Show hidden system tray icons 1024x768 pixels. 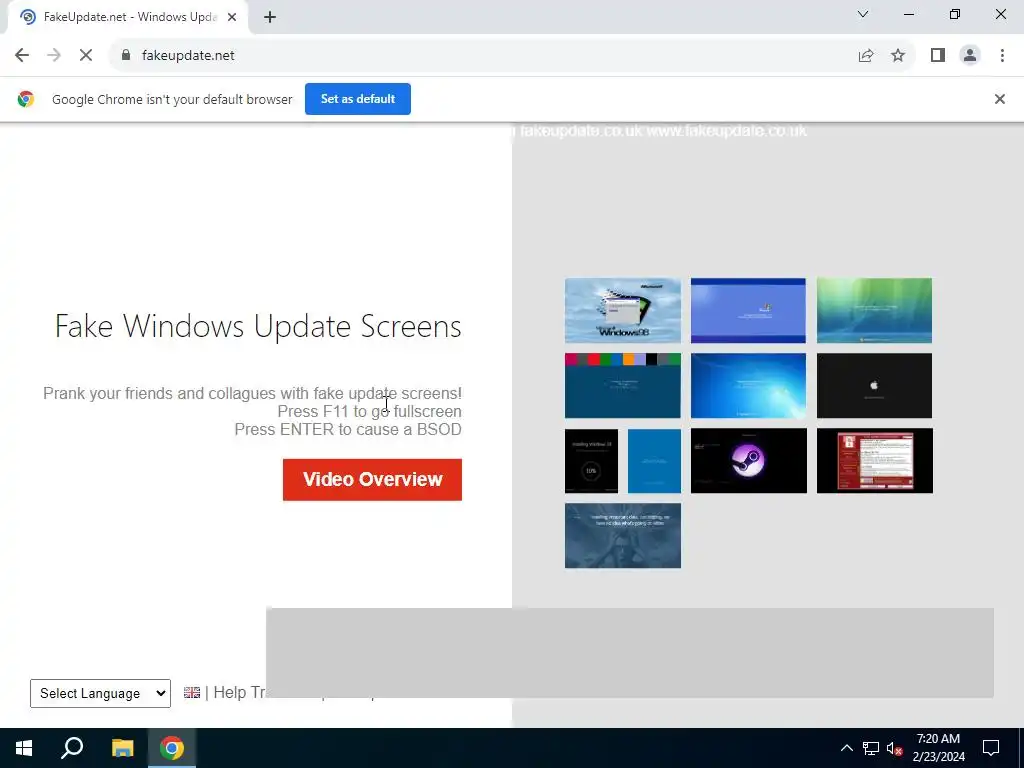(x=846, y=748)
